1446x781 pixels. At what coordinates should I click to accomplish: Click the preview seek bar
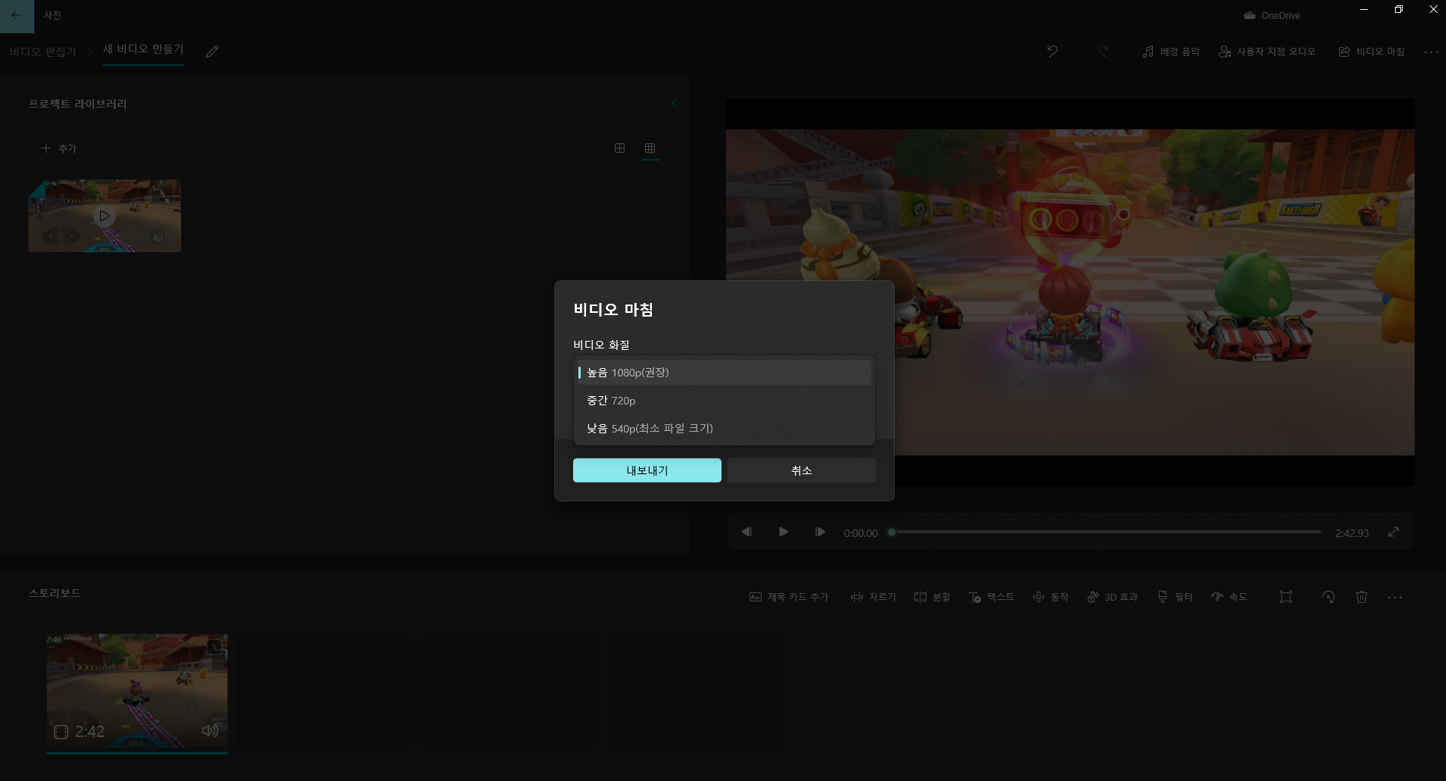click(x=1106, y=532)
